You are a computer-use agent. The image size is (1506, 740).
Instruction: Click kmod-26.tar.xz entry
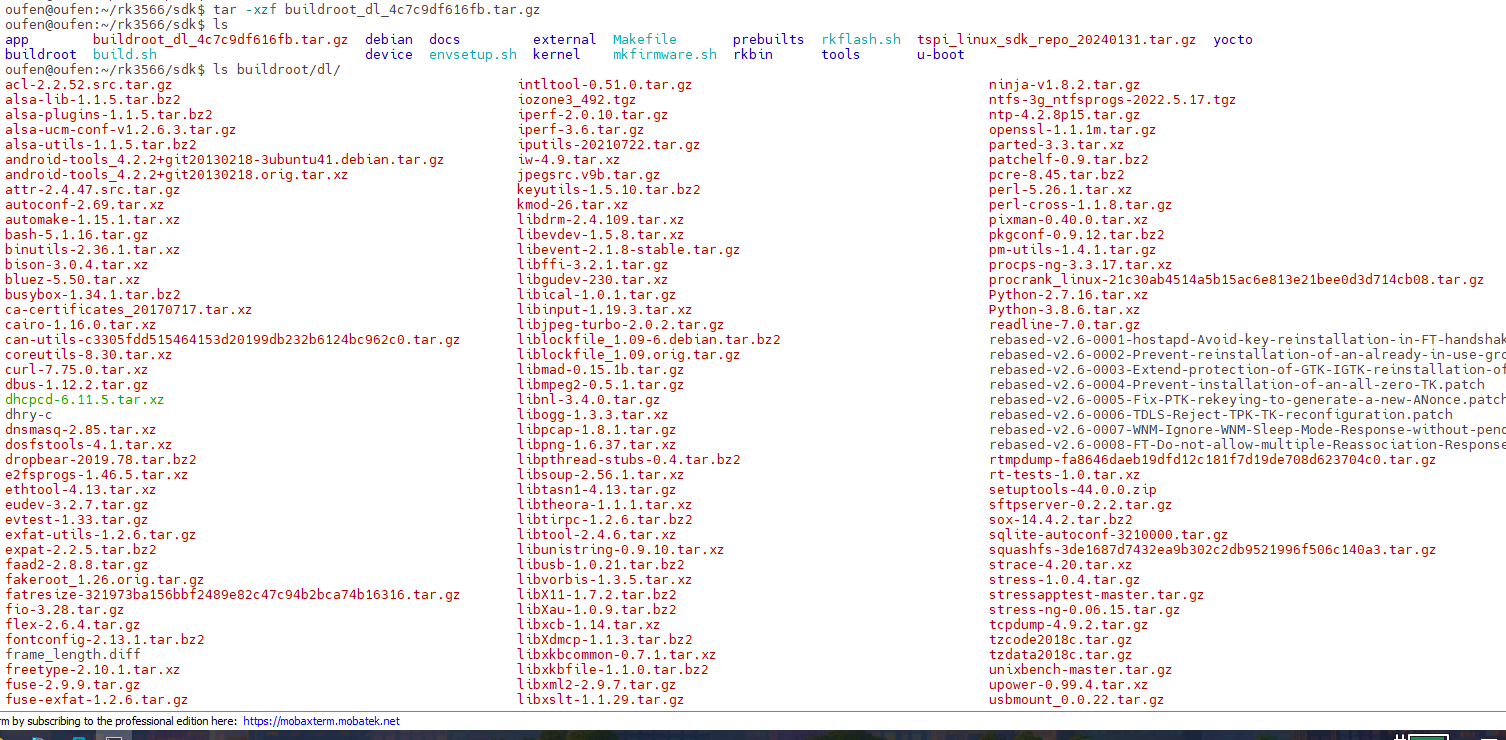(x=573, y=205)
